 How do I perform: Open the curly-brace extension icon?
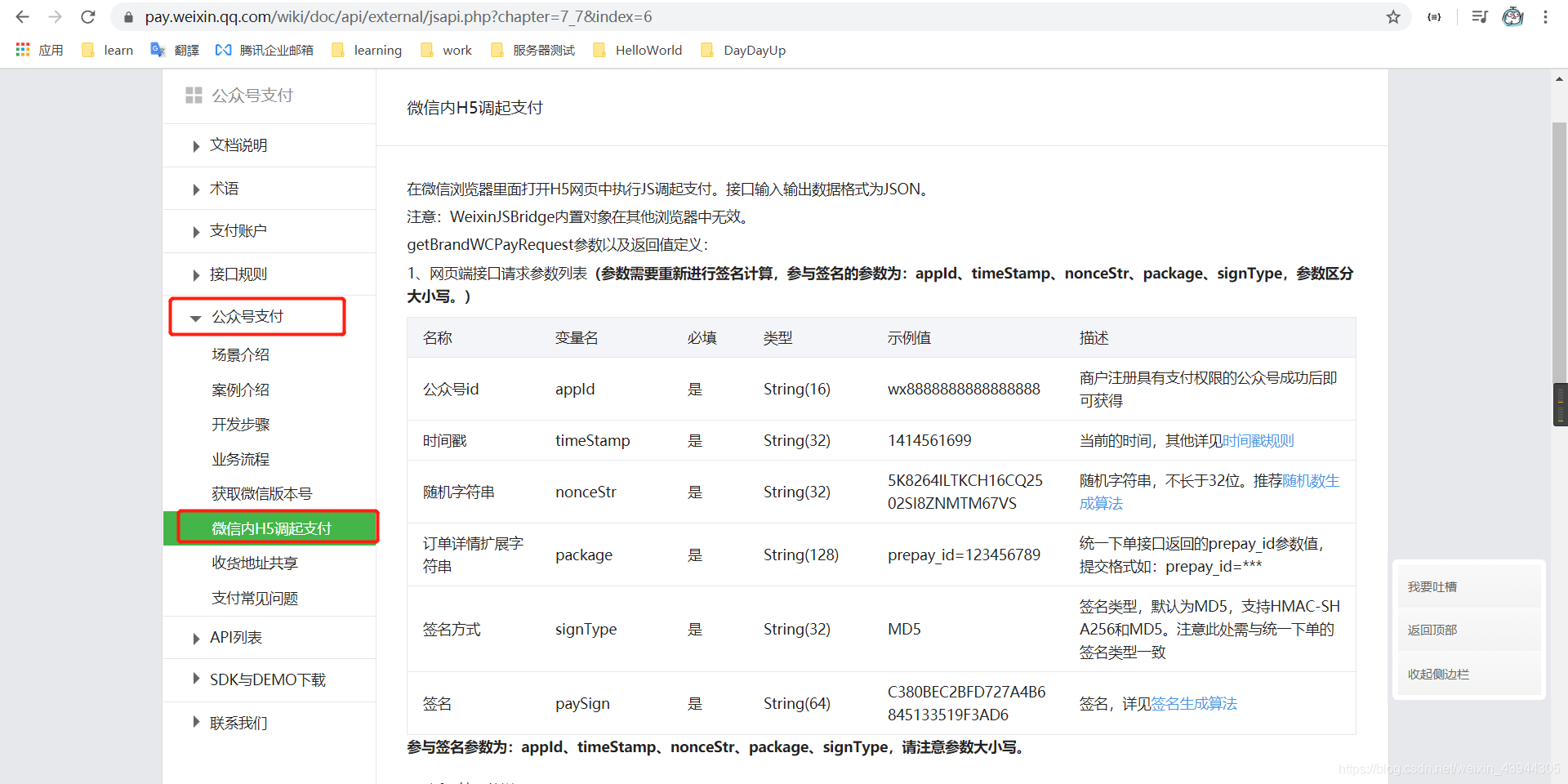coord(1434,16)
